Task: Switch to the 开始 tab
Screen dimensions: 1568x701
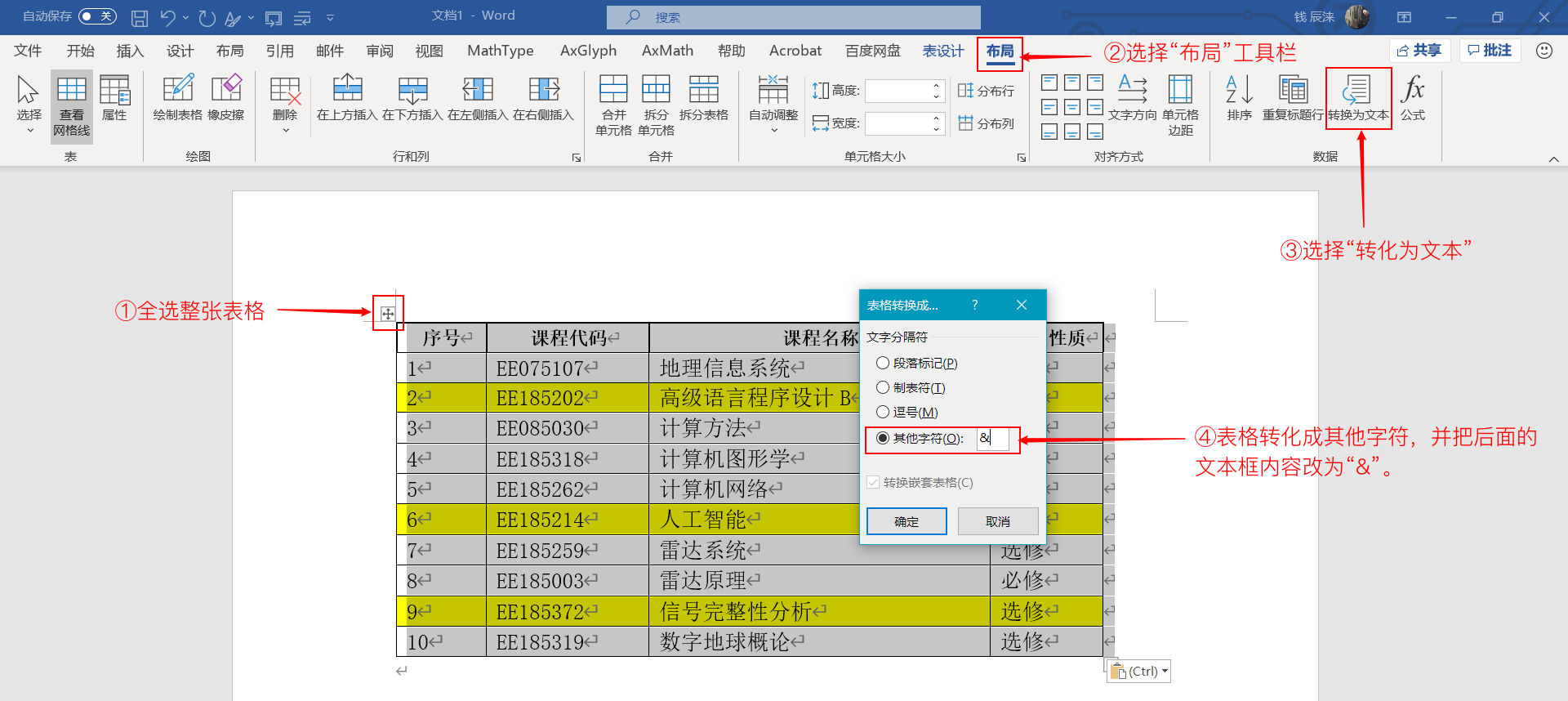Action: click(80, 51)
